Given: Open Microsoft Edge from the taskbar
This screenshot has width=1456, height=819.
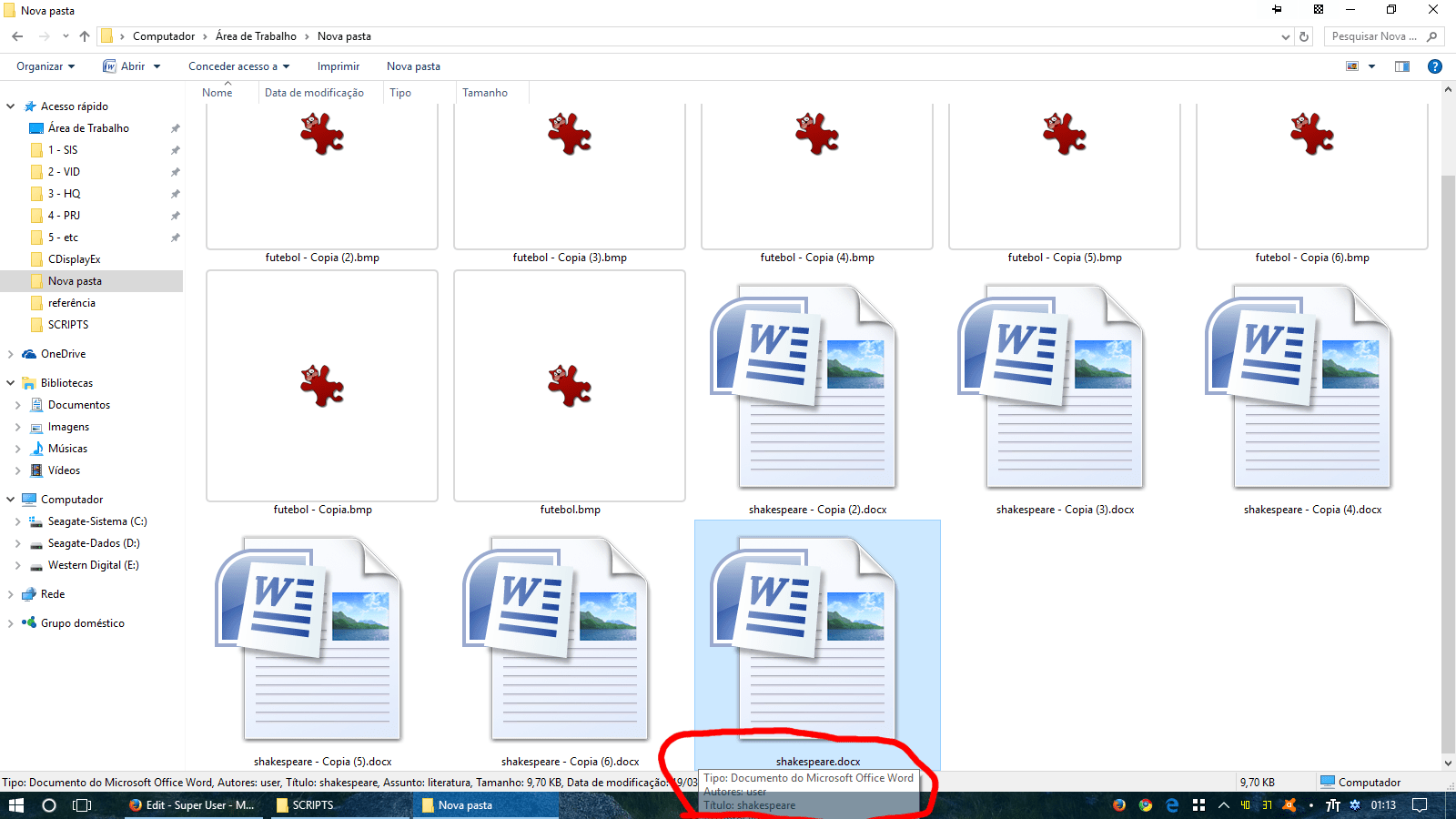Looking at the screenshot, I should pos(1172,805).
